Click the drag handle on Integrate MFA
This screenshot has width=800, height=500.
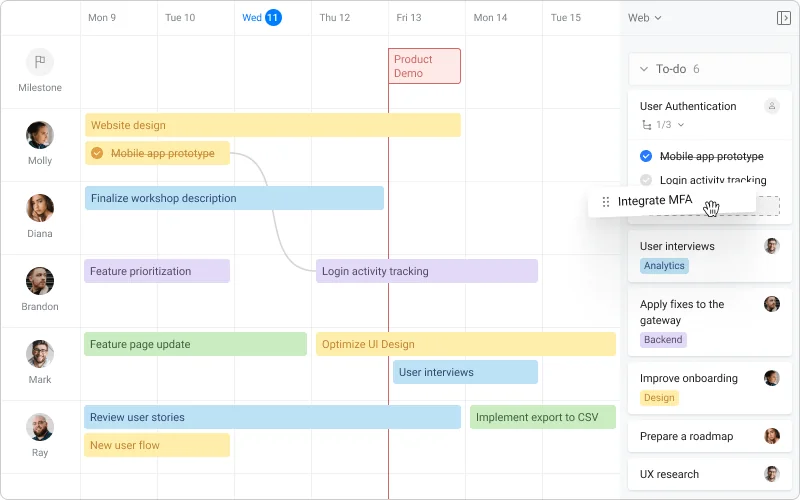605,201
